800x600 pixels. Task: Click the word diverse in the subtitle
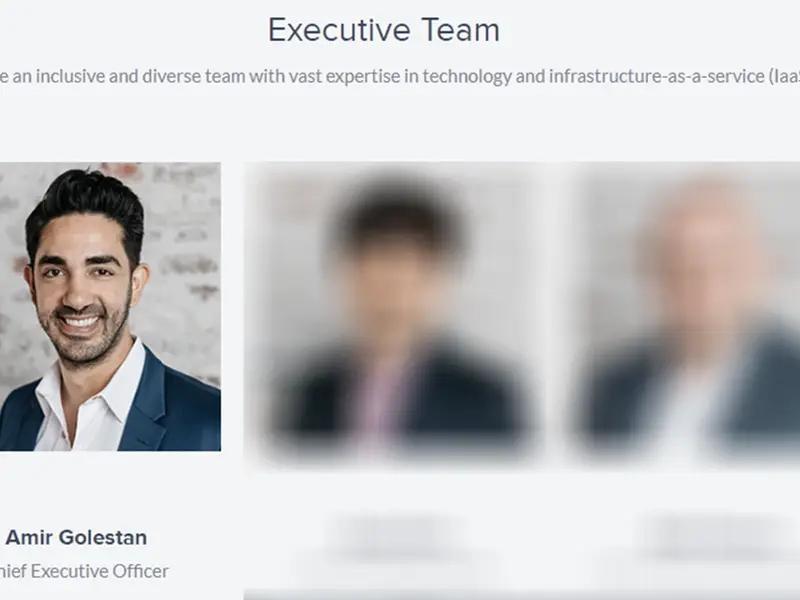171,77
